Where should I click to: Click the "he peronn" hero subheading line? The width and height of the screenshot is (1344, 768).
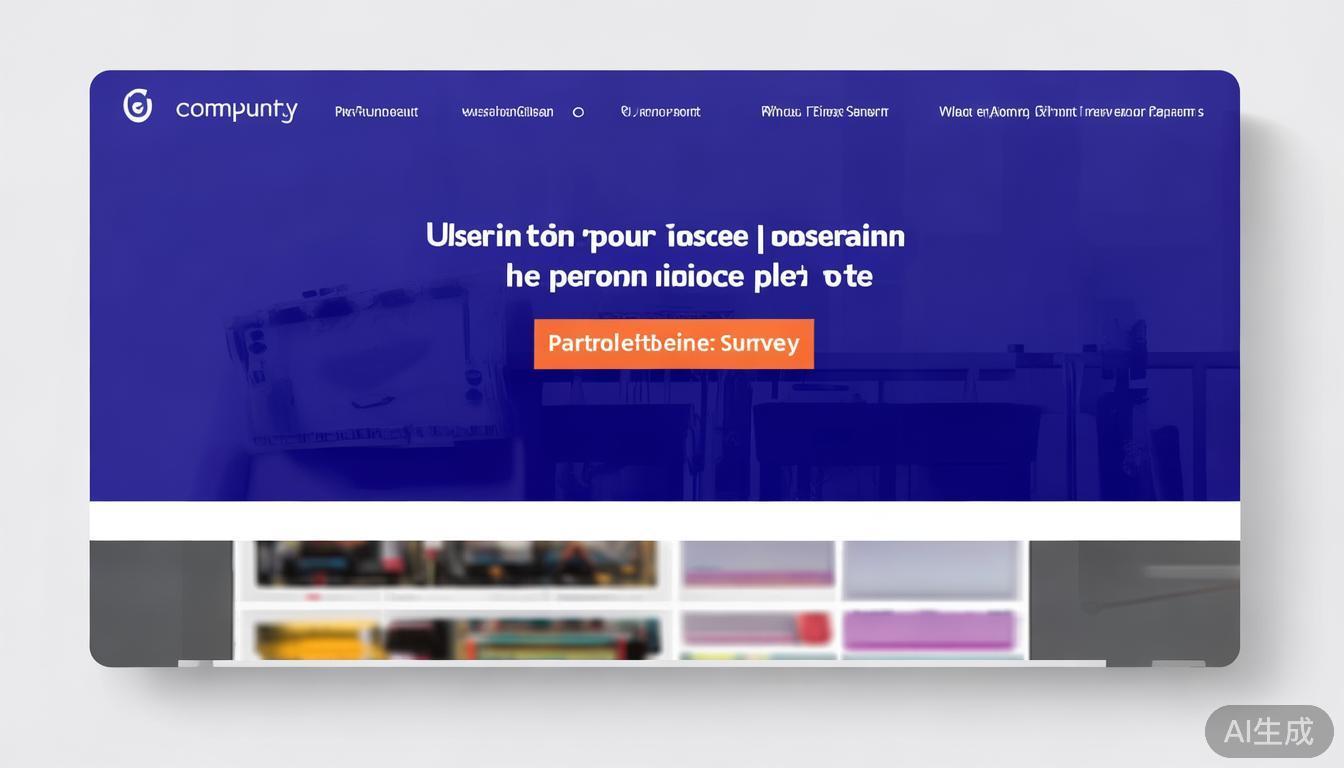pos(688,276)
